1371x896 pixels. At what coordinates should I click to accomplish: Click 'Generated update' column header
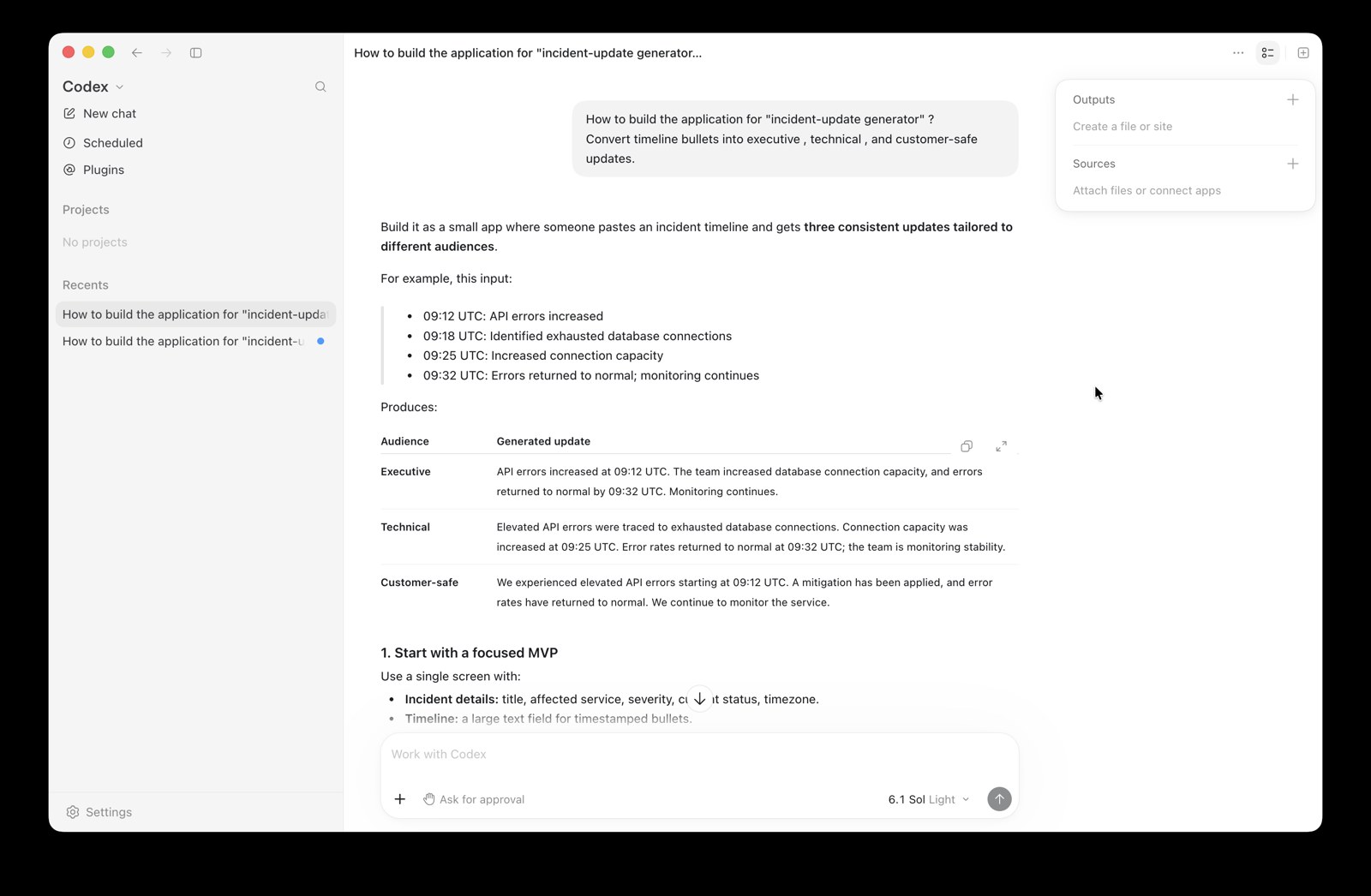543,442
